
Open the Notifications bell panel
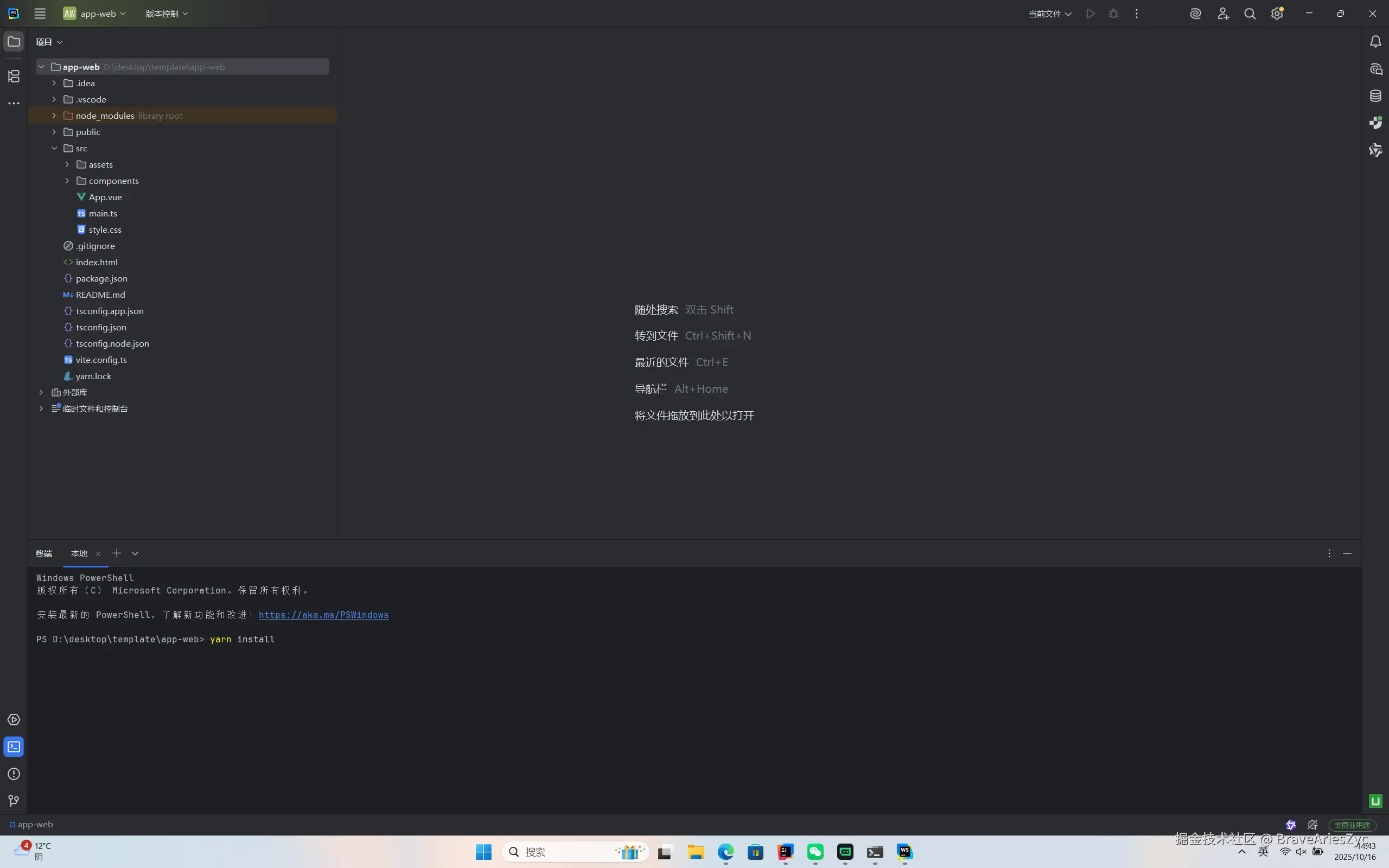coord(1375,41)
